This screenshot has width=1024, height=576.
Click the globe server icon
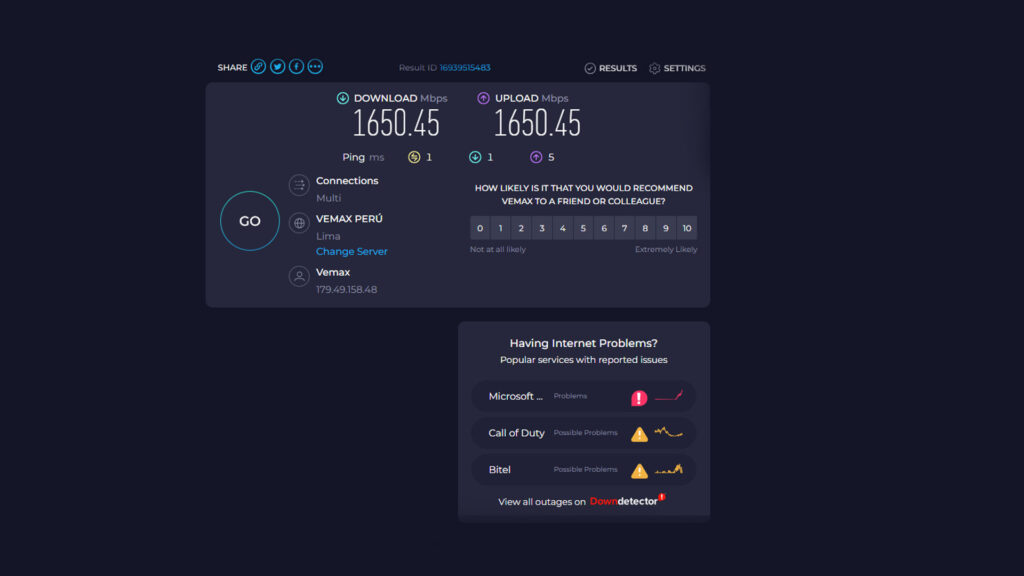point(299,223)
